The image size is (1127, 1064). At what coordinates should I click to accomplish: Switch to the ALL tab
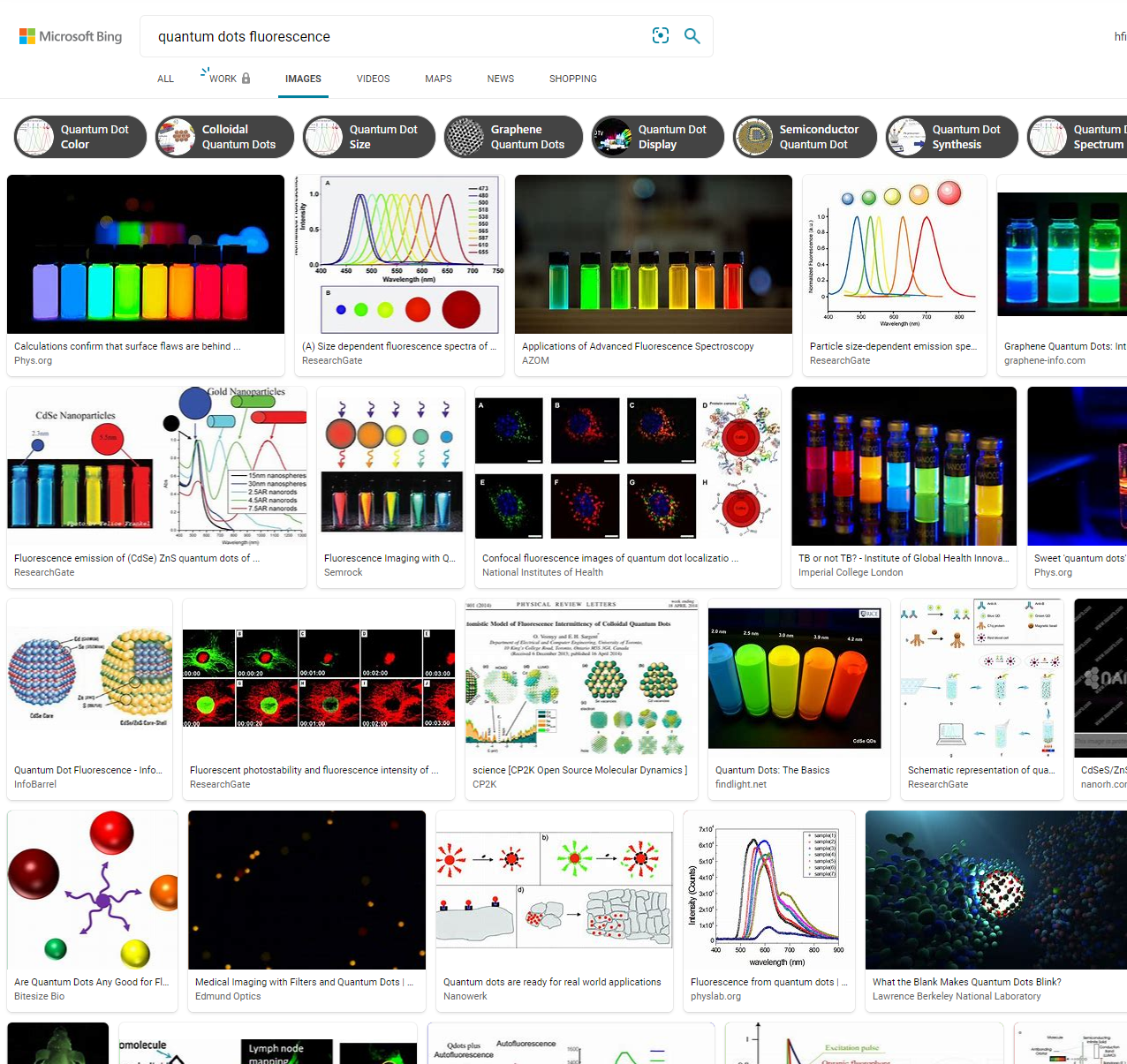point(165,79)
